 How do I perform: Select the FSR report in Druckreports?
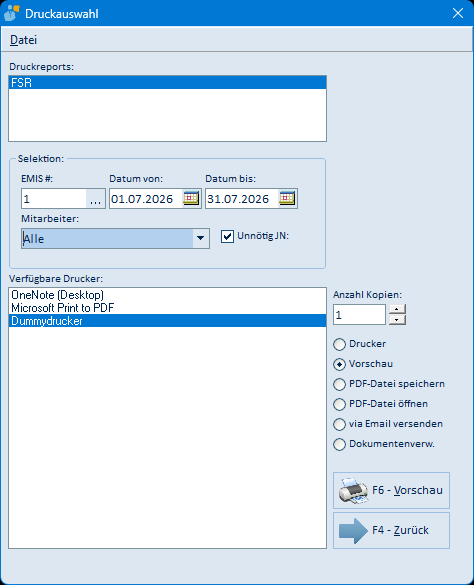pos(168,82)
